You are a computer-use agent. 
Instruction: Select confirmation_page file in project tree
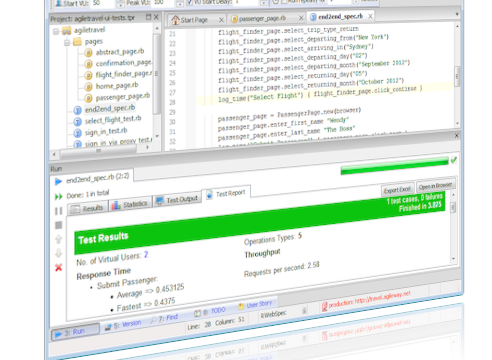[124, 63]
